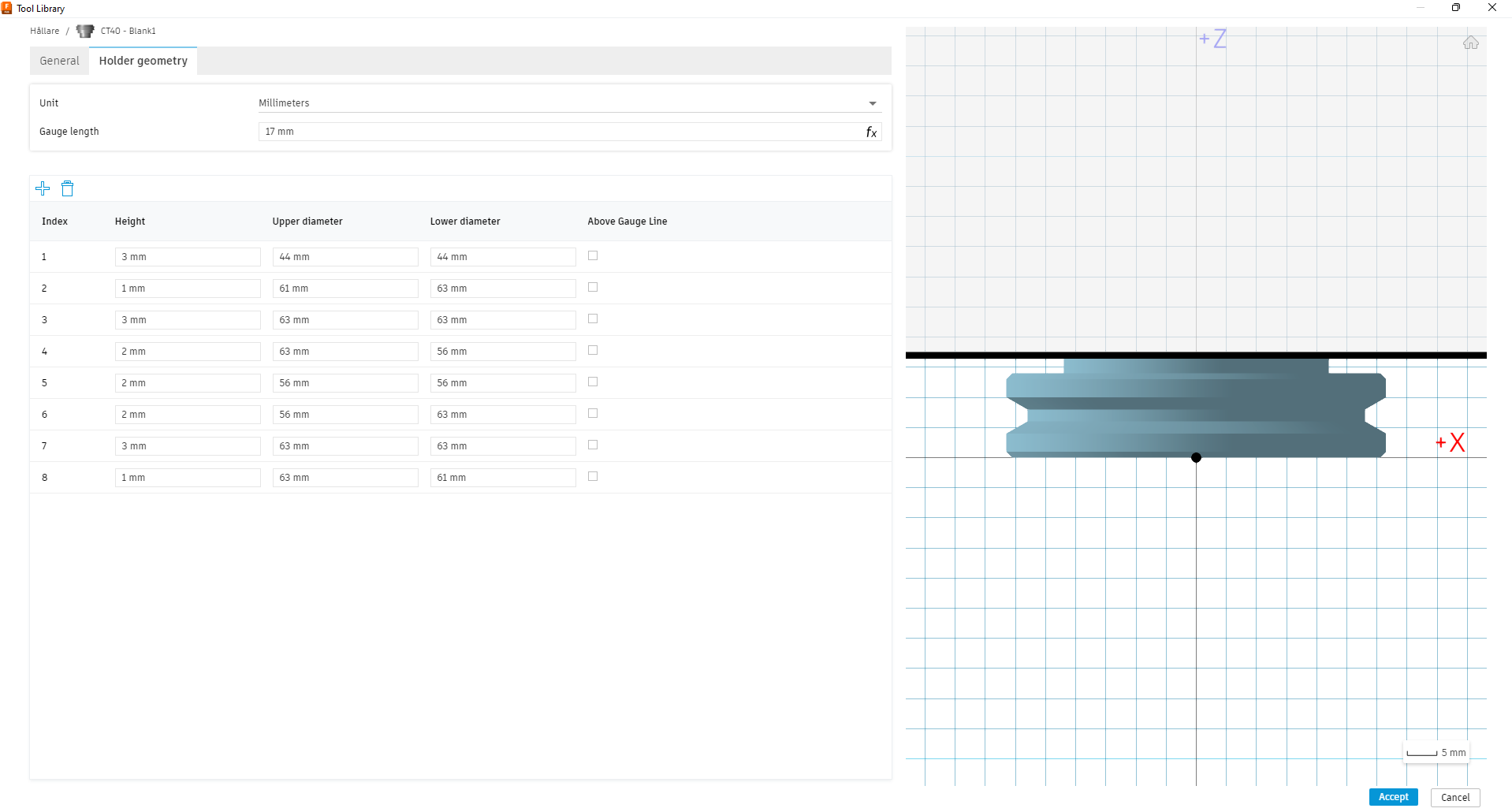Select the Holder geometry tab

[143, 60]
